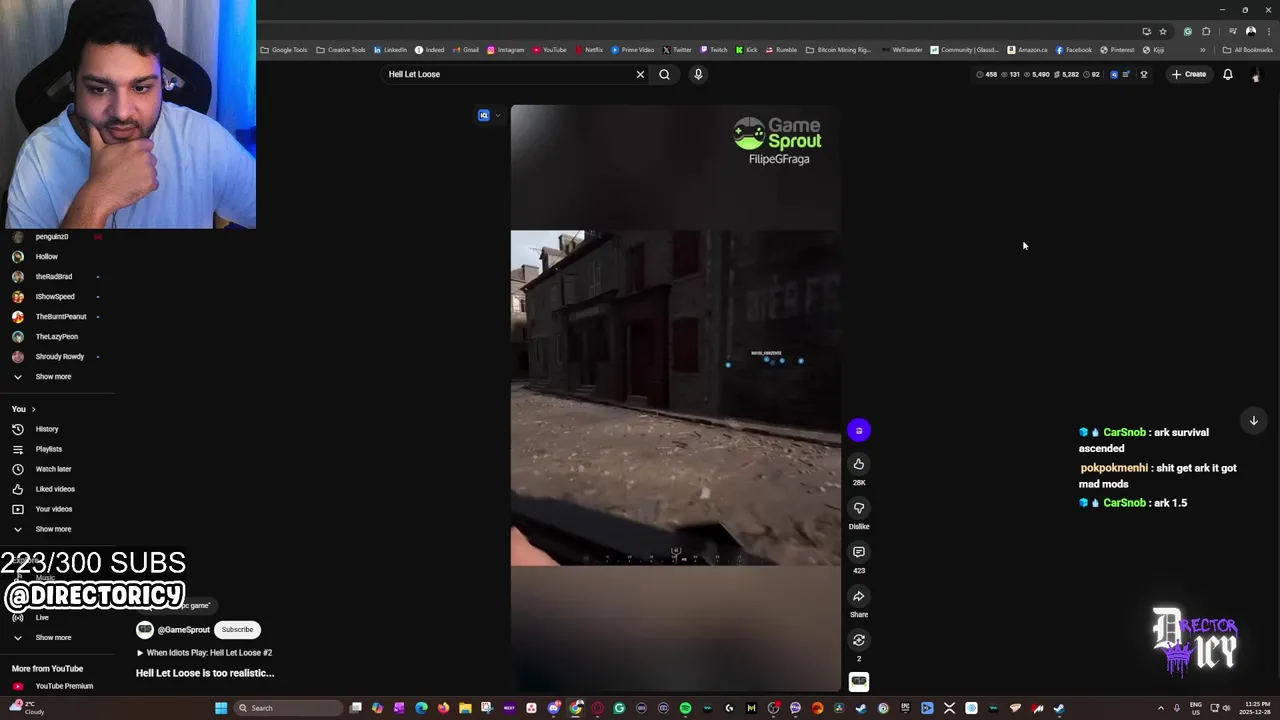Subscribe to GameSprout channel
1280x720 pixels.
point(237,630)
